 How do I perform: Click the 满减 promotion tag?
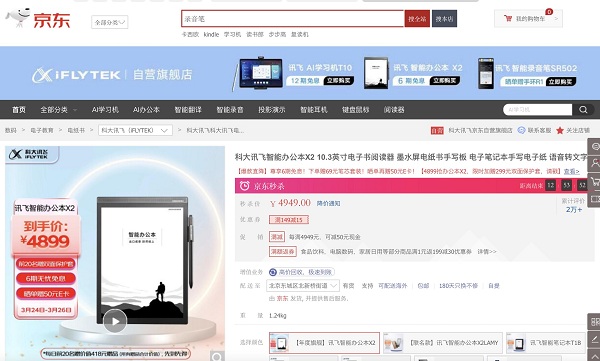pos(277,237)
